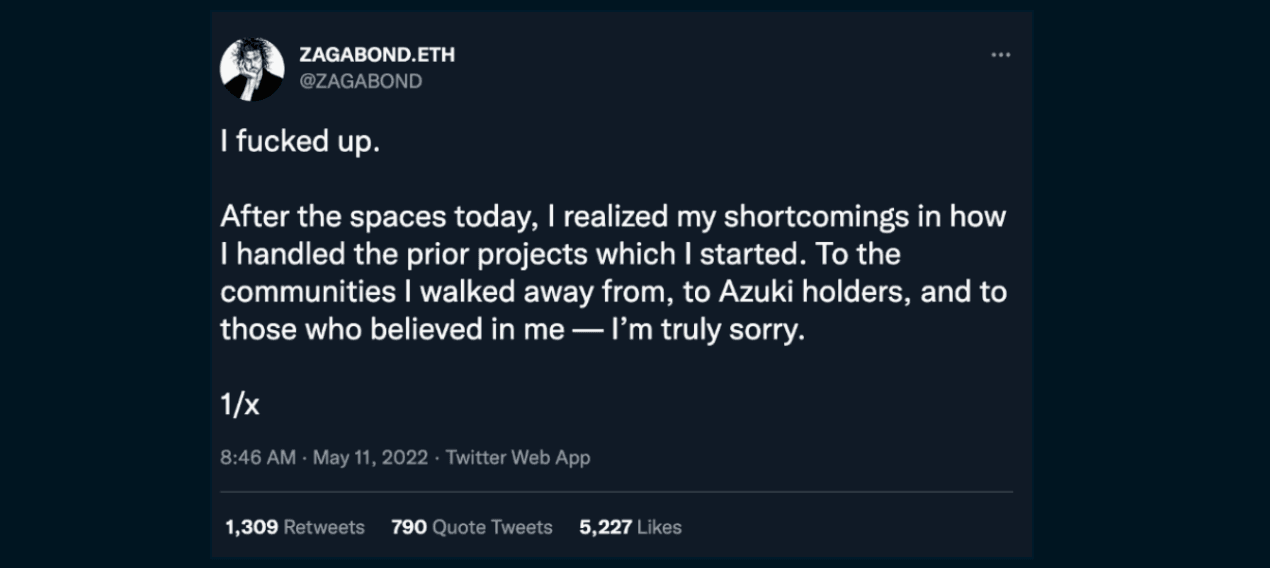Click the 1/x thread marker text
1270x568 pixels.
[240, 405]
